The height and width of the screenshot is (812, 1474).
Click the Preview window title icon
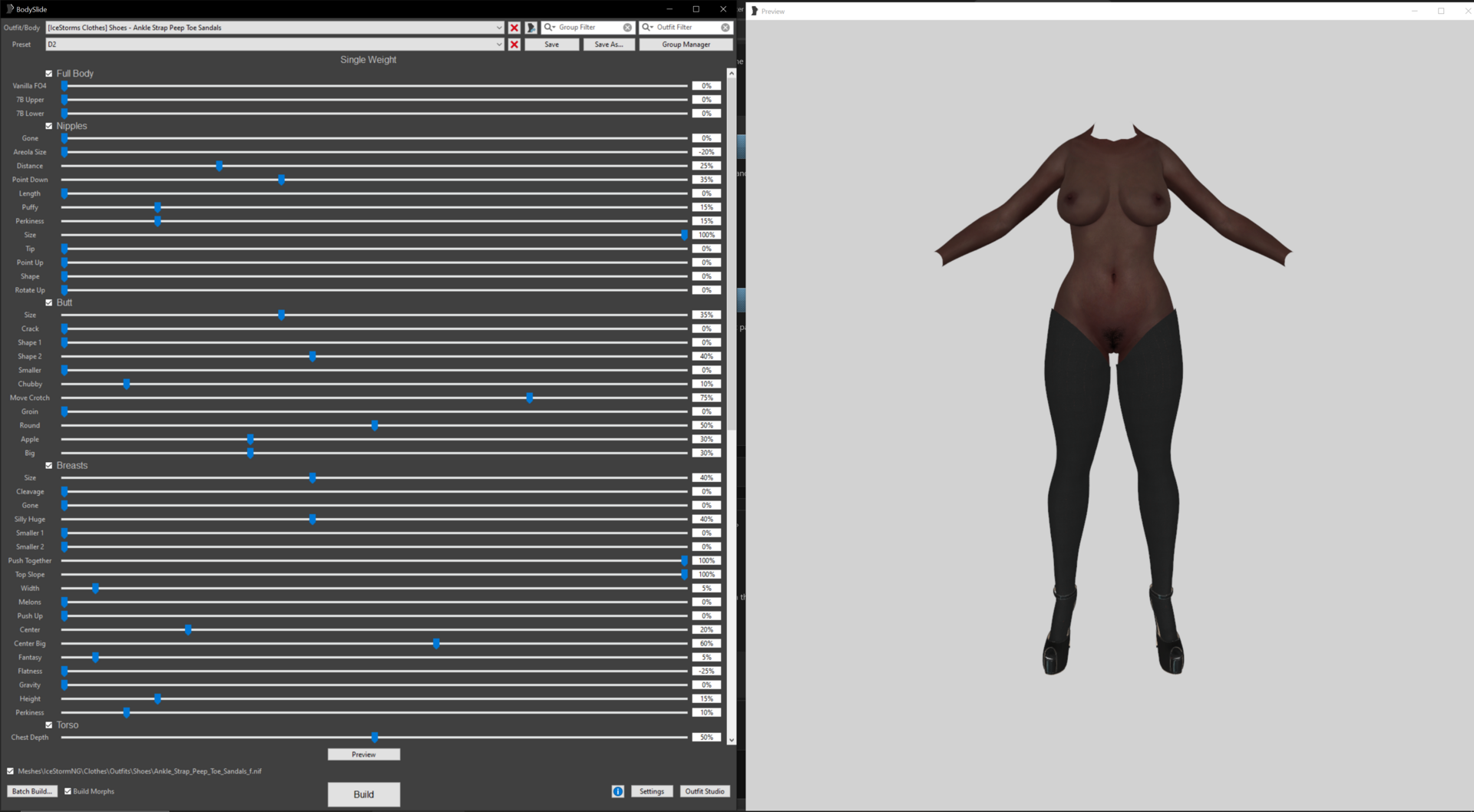click(755, 11)
